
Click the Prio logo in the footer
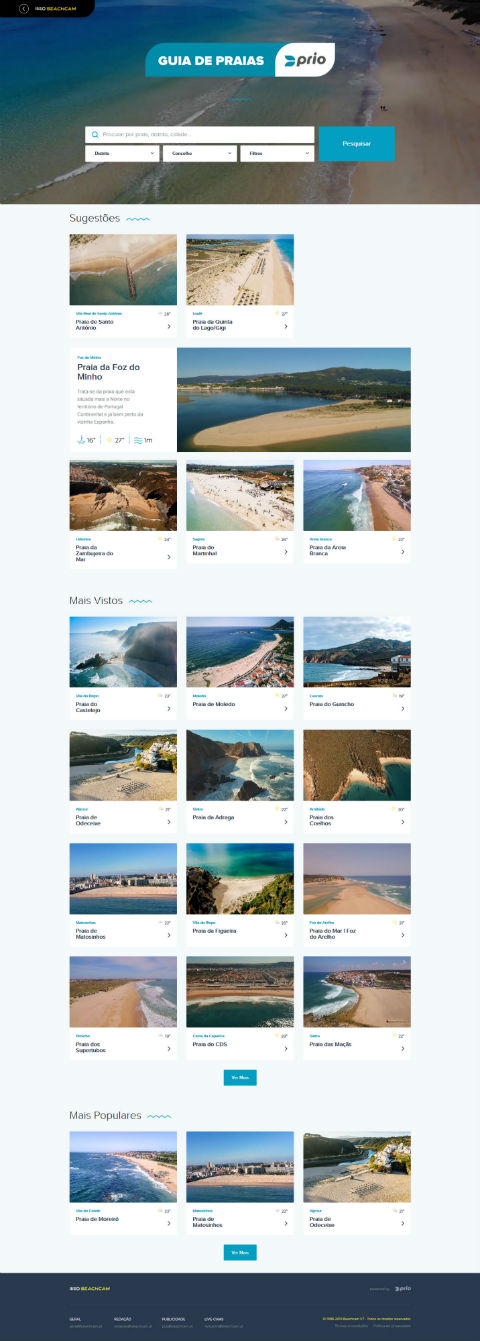pos(402,1288)
